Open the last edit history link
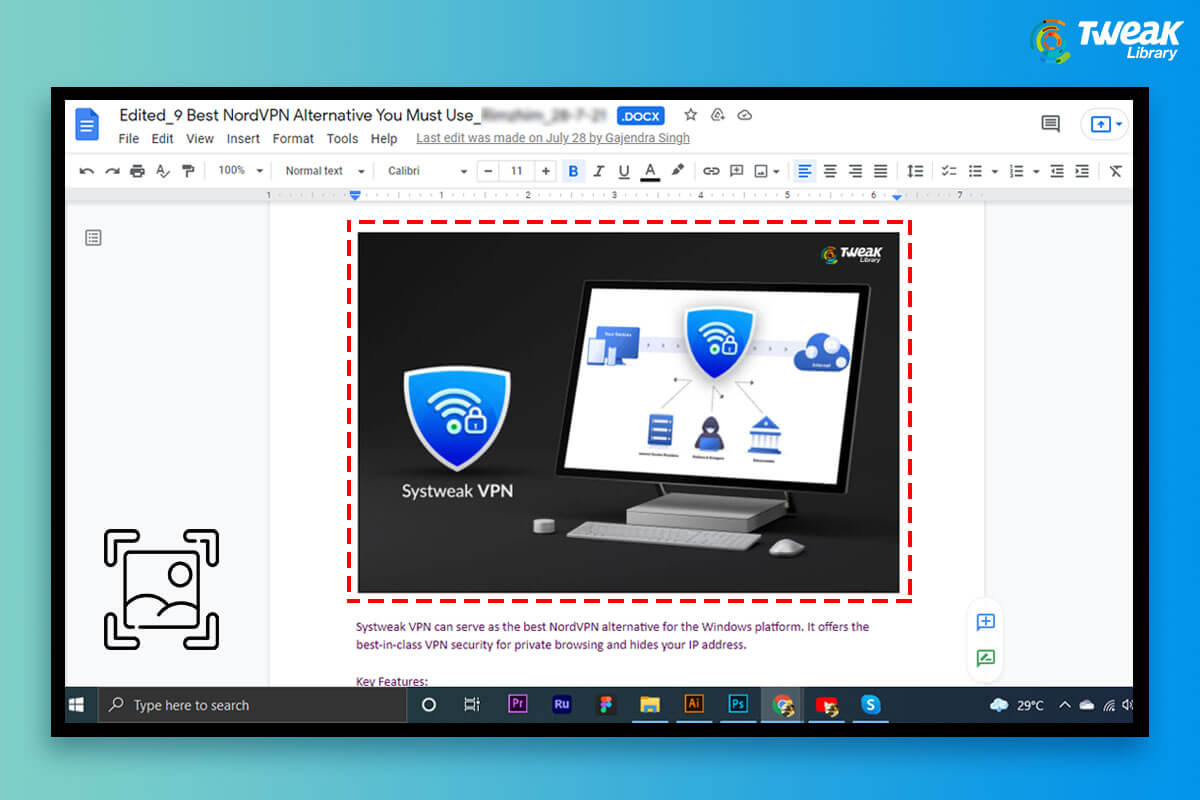This screenshot has height=800, width=1200. 552,138
